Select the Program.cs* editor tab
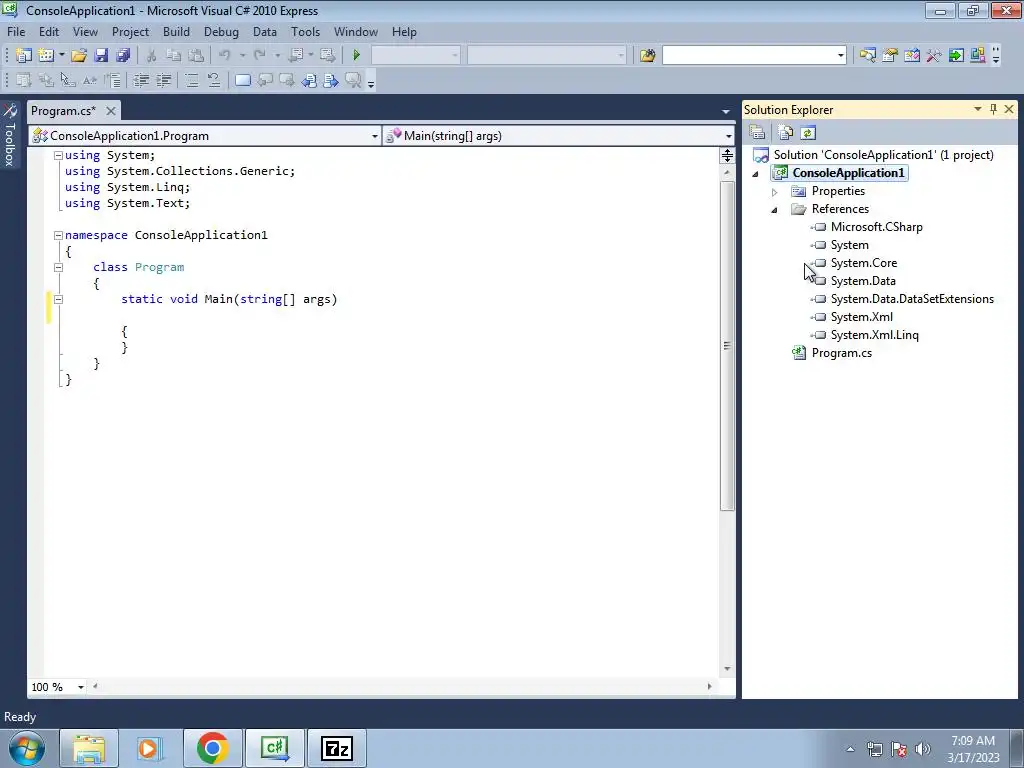 pyautogui.click(x=63, y=111)
